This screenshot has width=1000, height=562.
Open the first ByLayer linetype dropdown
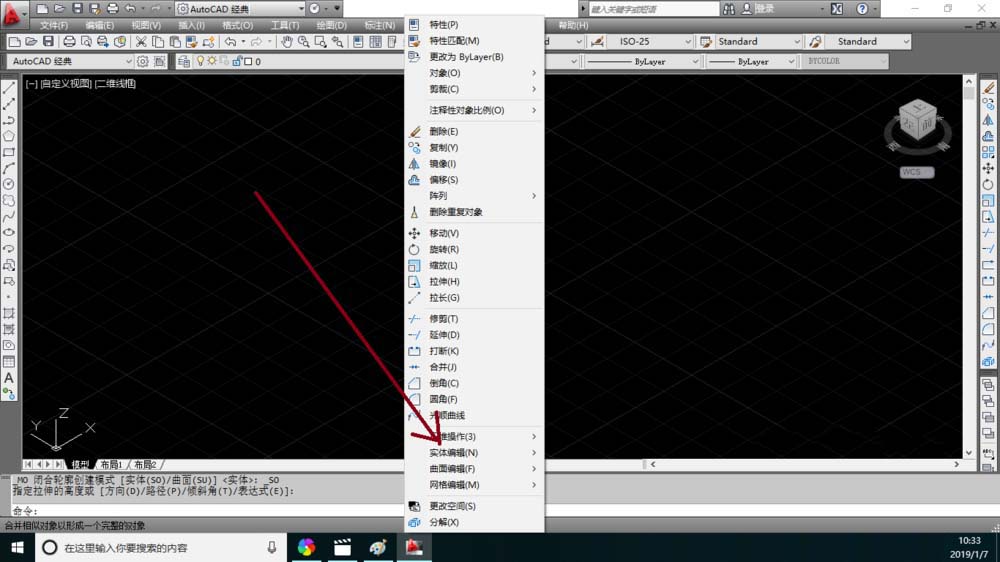642,61
